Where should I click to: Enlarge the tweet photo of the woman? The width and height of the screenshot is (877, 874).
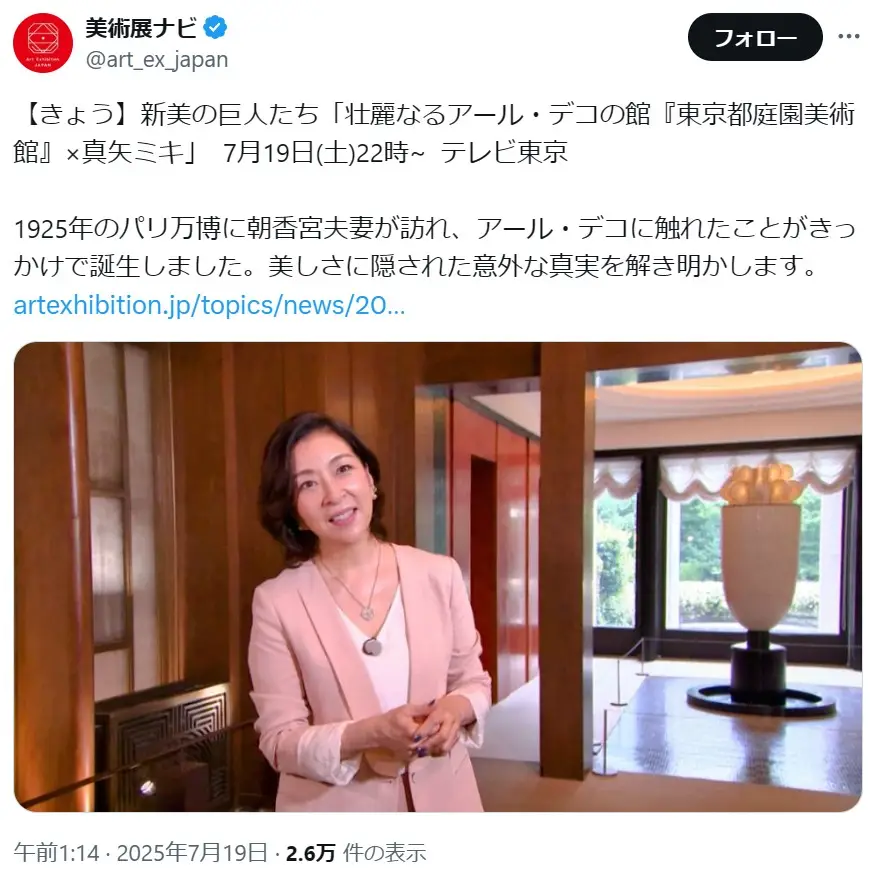tap(437, 577)
